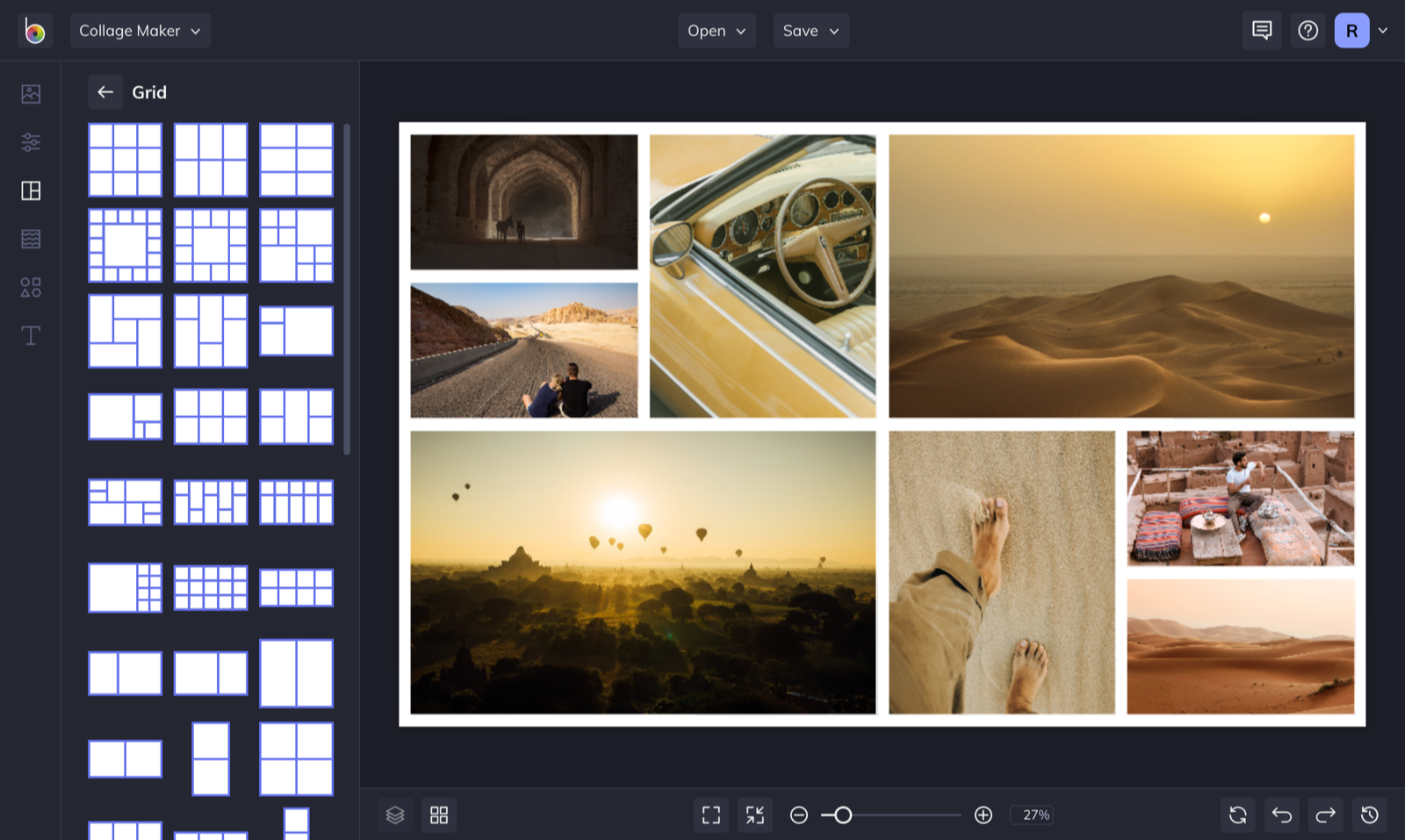
Task: Open the Background textures panel
Action: point(30,238)
